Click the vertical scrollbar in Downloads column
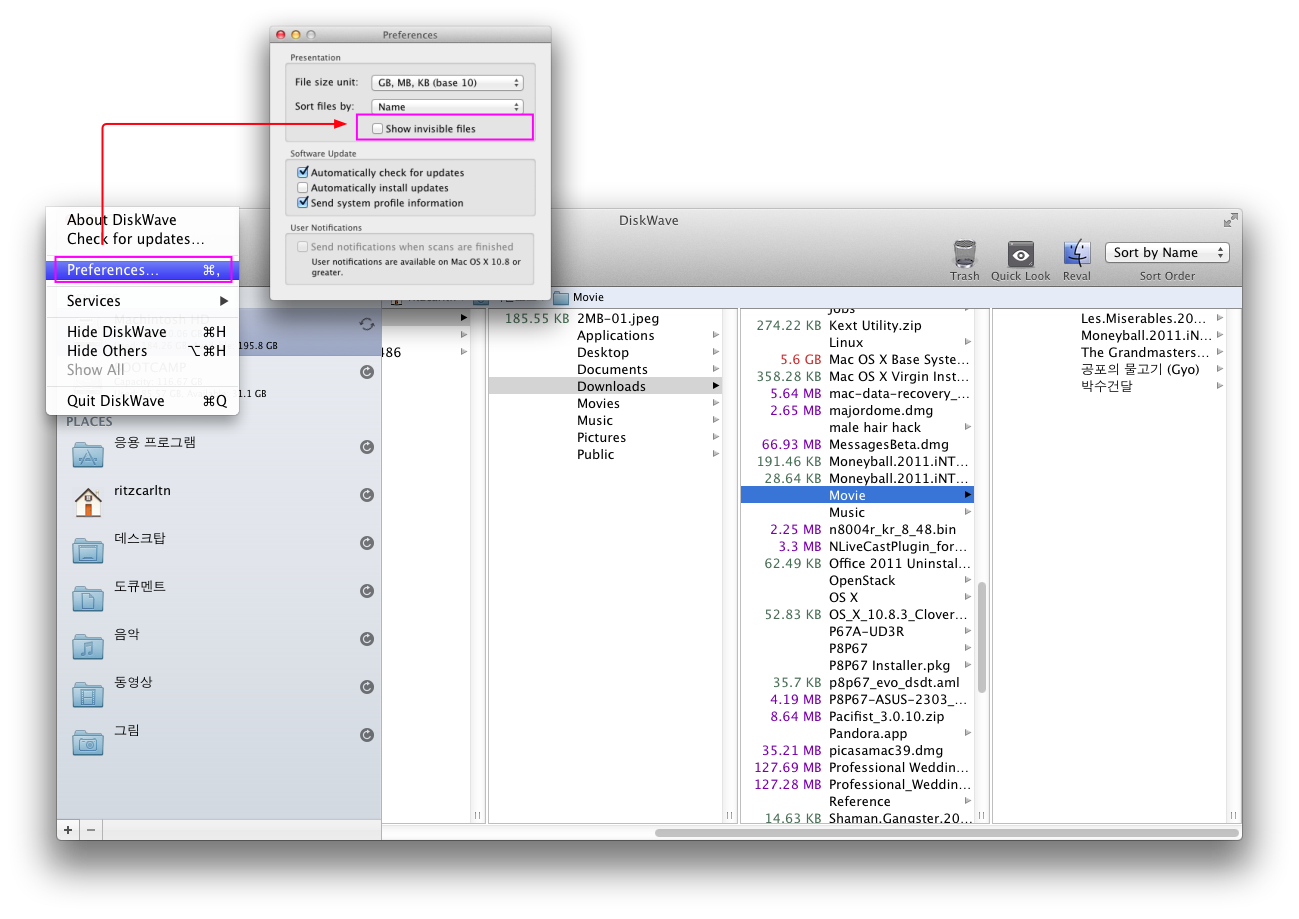The image size is (1299, 919). [x=982, y=637]
